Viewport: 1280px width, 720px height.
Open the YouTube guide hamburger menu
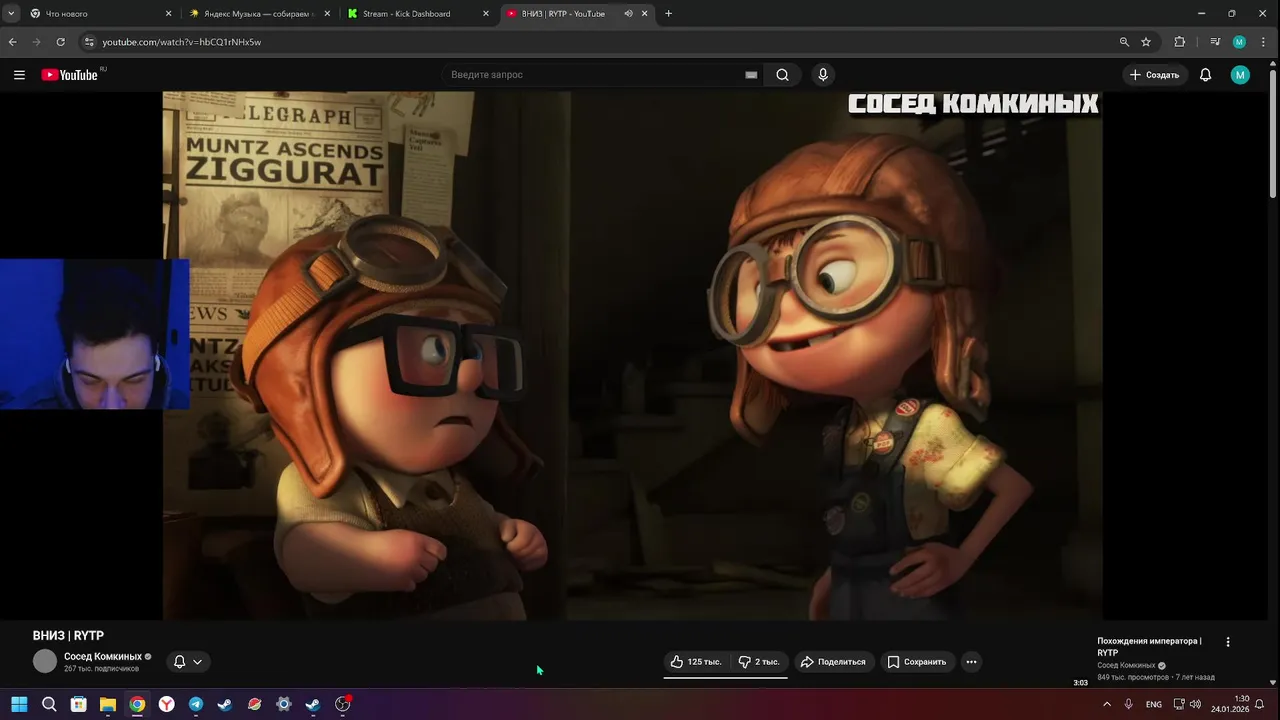19,75
